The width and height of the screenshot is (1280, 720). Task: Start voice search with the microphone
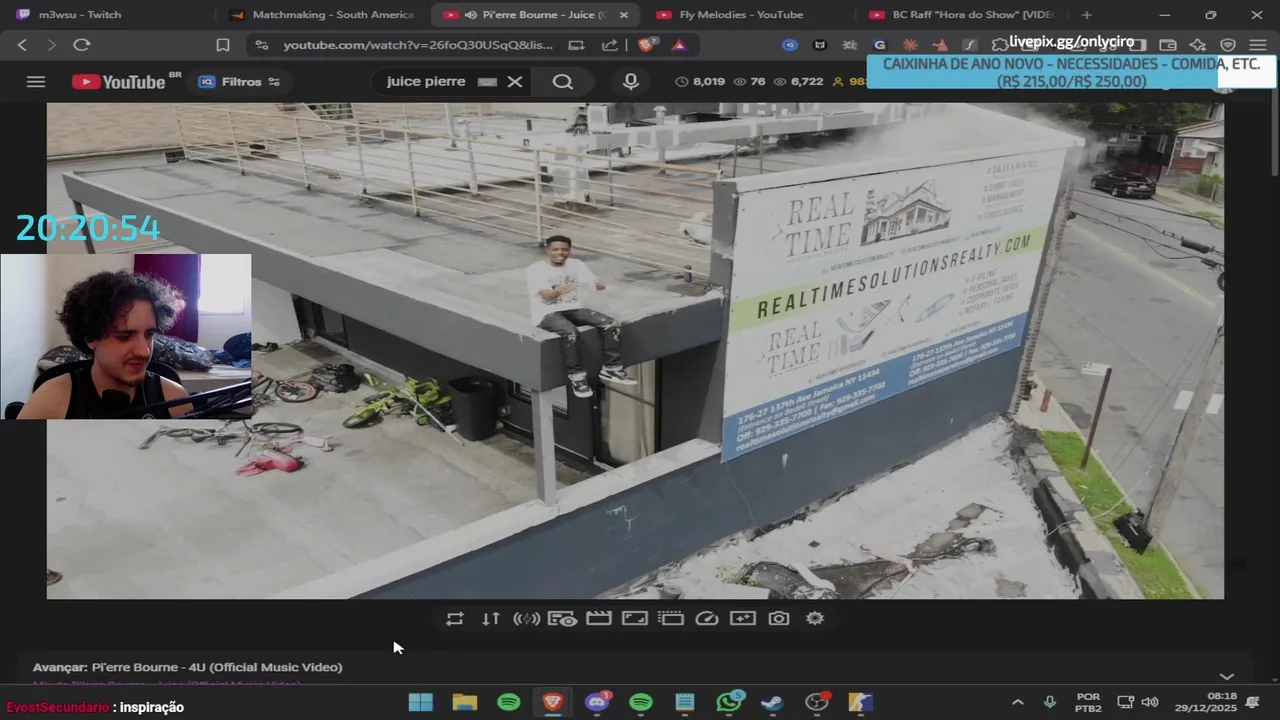tap(630, 82)
